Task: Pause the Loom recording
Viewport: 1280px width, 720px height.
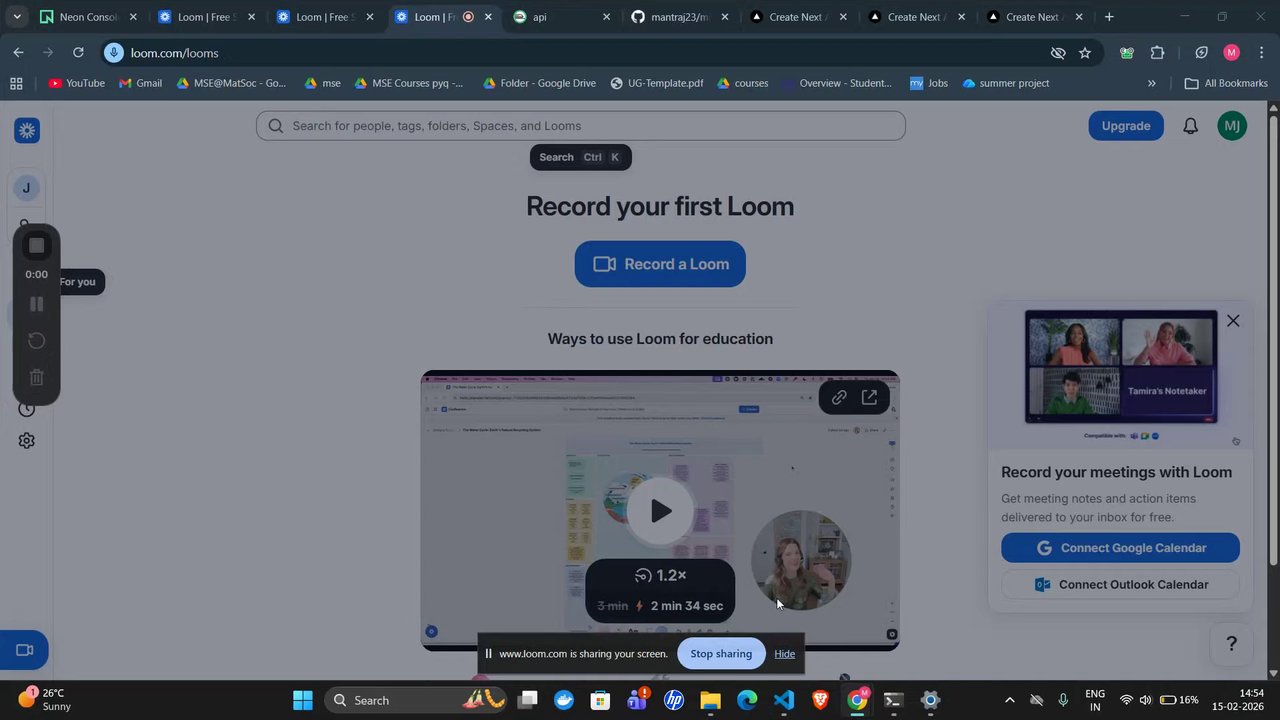Action: [36, 304]
